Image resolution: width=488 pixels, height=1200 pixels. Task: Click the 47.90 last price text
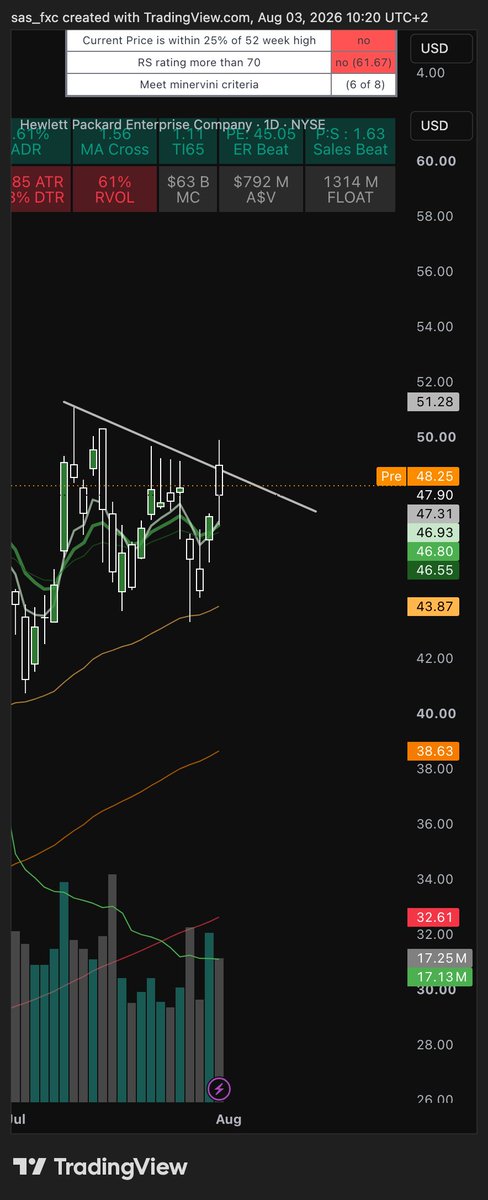tap(434, 495)
